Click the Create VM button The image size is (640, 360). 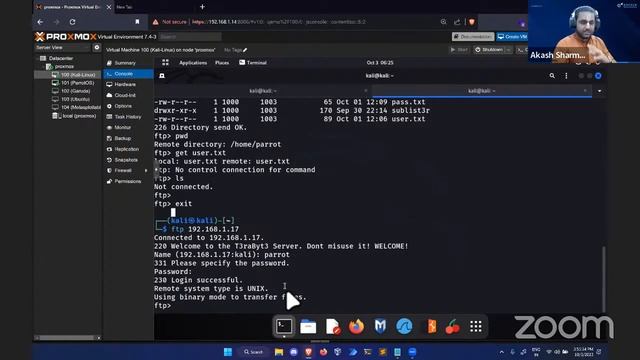click(512, 37)
